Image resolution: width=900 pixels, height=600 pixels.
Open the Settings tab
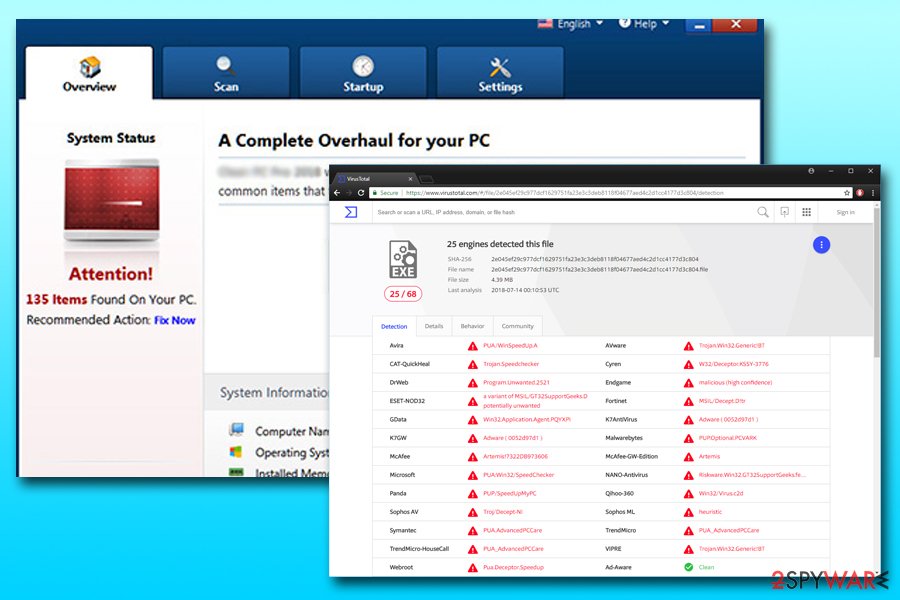click(500, 73)
